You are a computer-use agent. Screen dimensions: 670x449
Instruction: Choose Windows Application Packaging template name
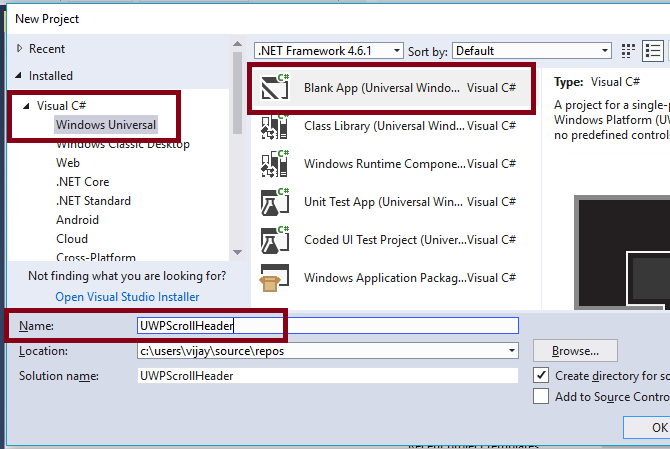pos(385,278)
